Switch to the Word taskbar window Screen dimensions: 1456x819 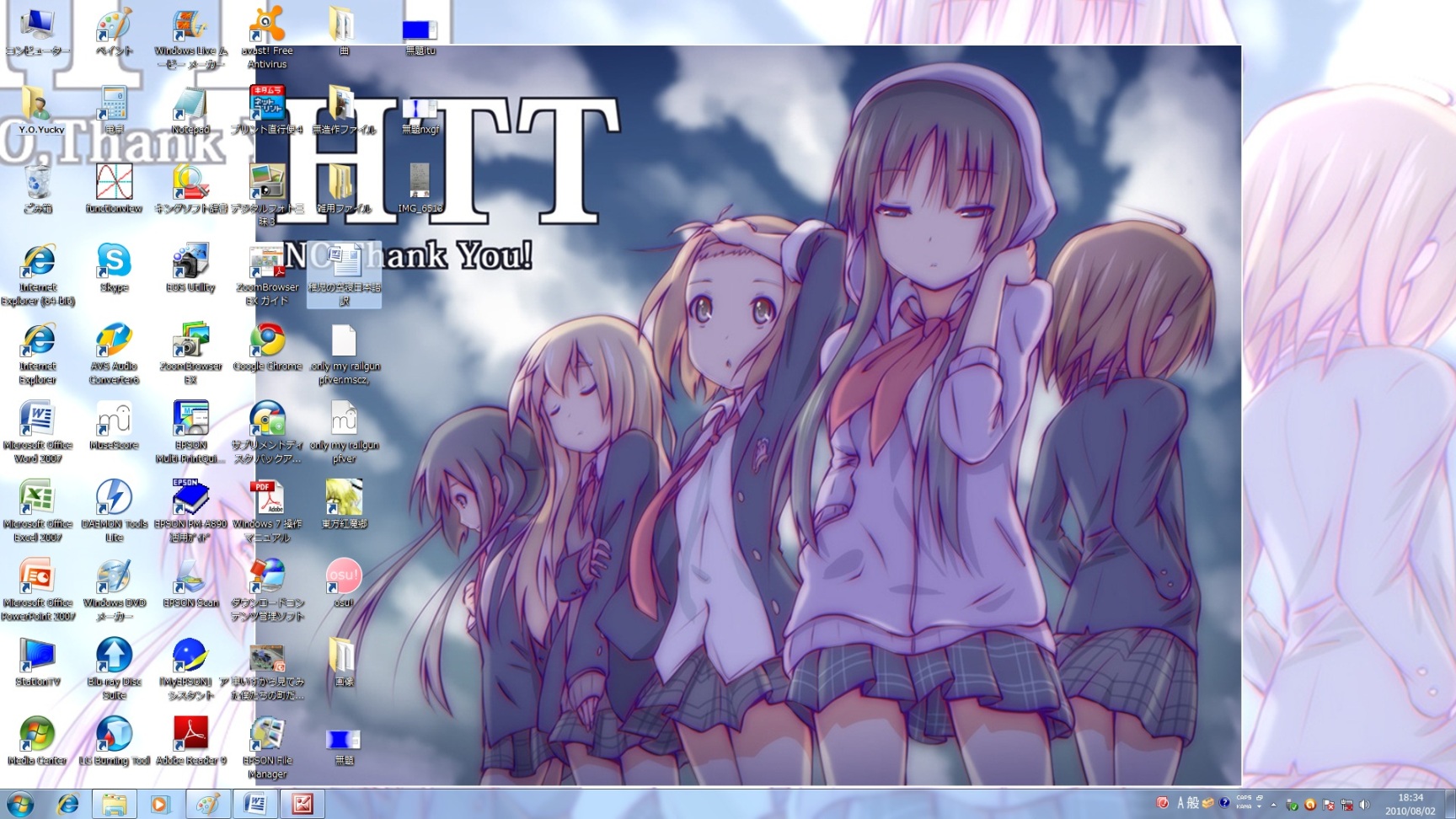[x=255, y=804]
